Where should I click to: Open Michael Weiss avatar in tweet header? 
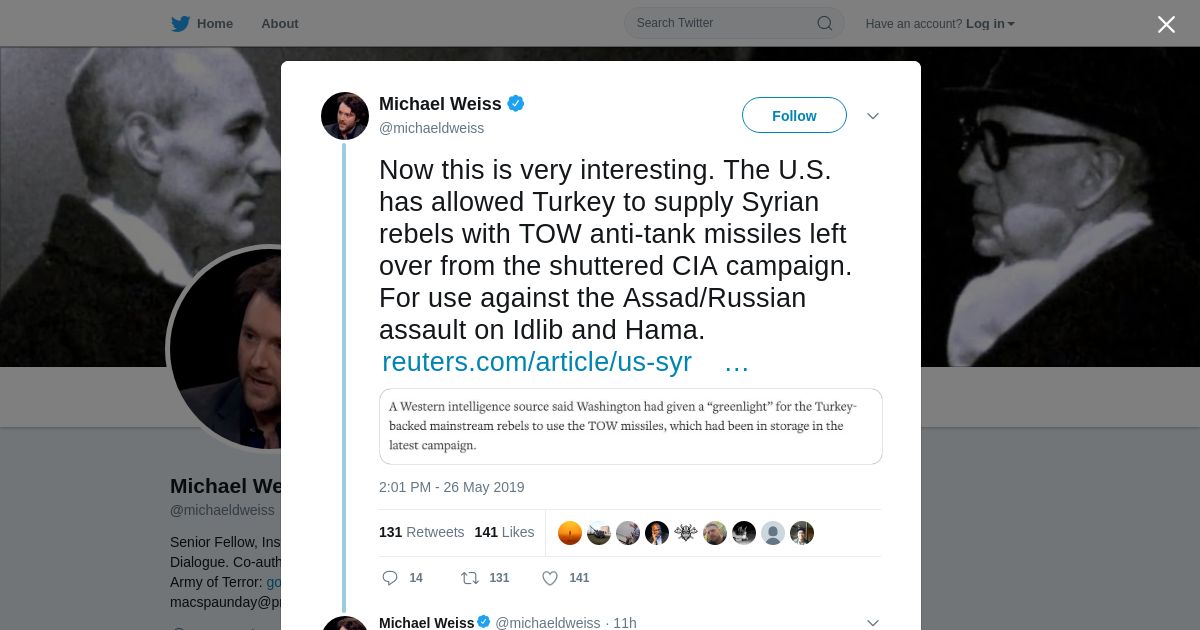pyautogui.click(x=345, y=116)
